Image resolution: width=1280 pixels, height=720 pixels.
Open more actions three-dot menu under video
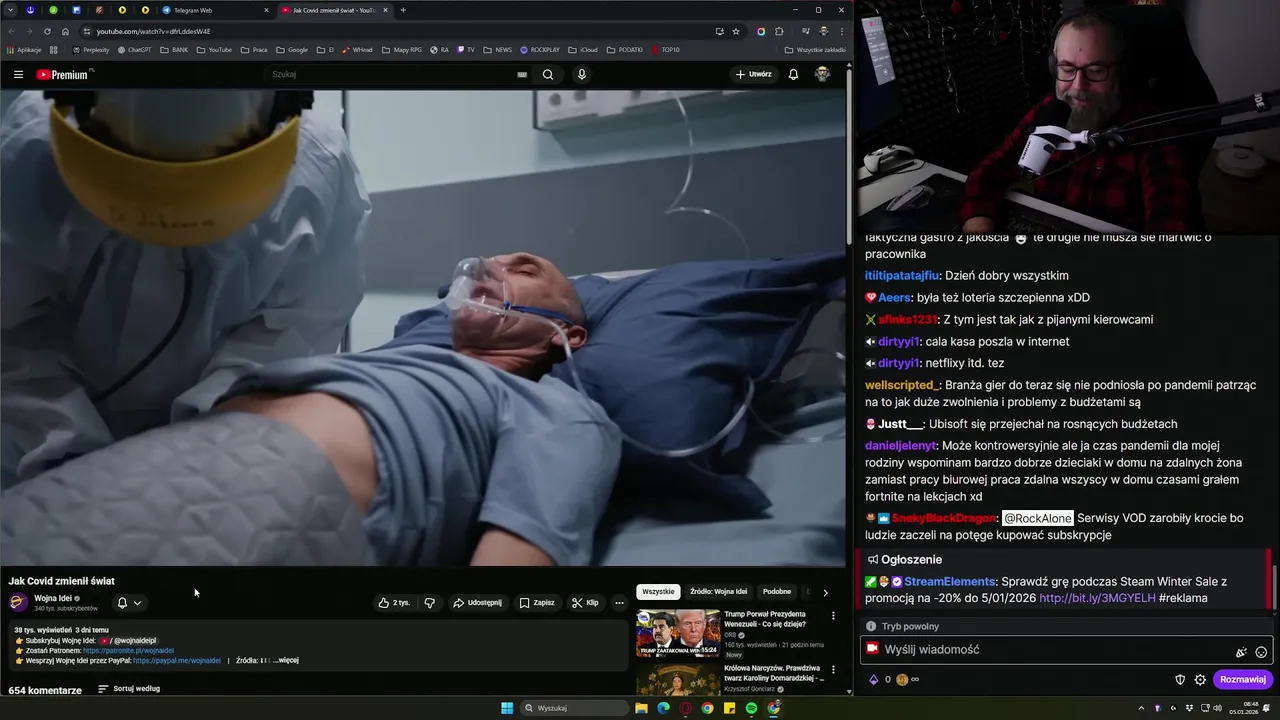click(619, 603)
